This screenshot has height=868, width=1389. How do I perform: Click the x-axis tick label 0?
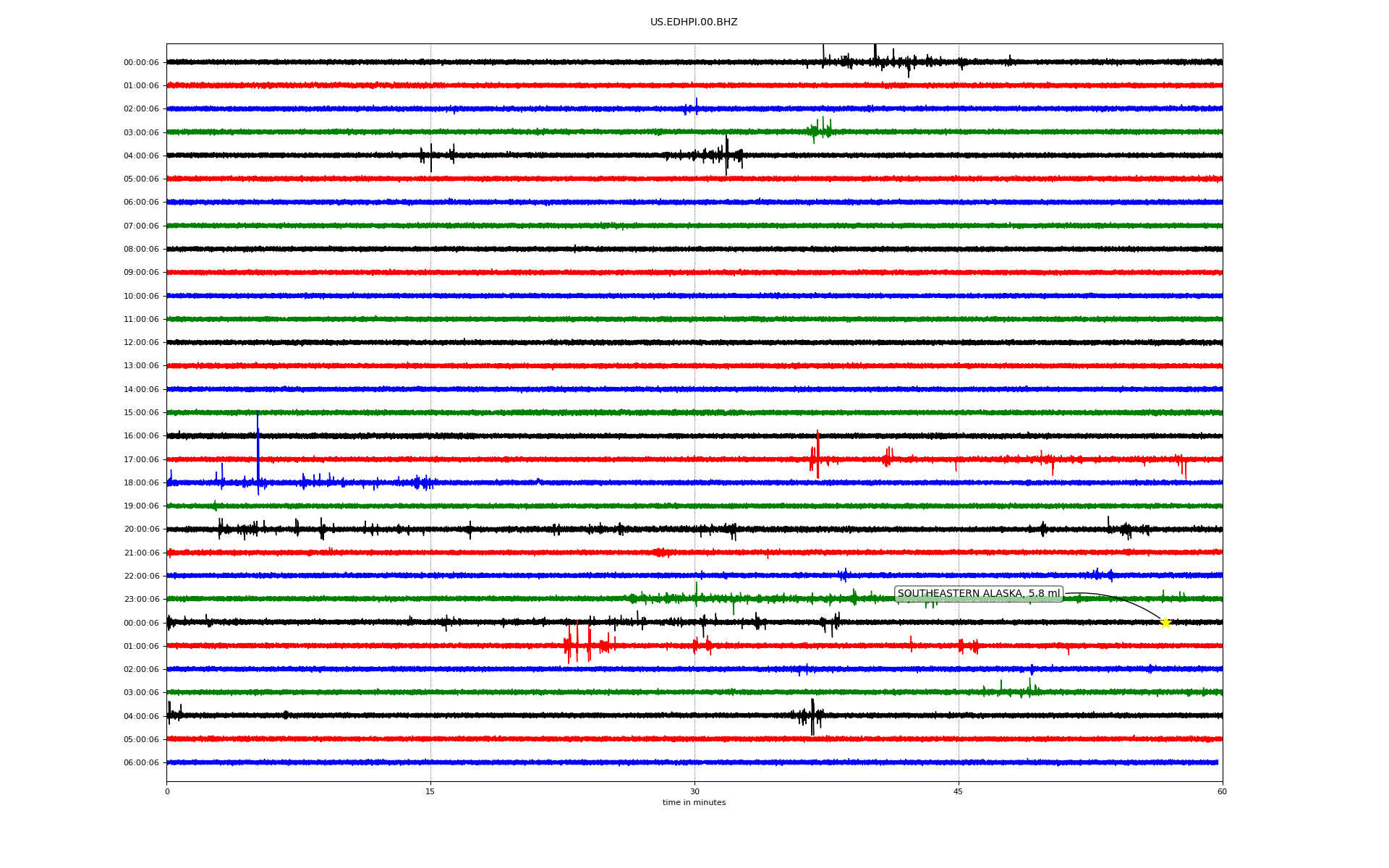167,792
